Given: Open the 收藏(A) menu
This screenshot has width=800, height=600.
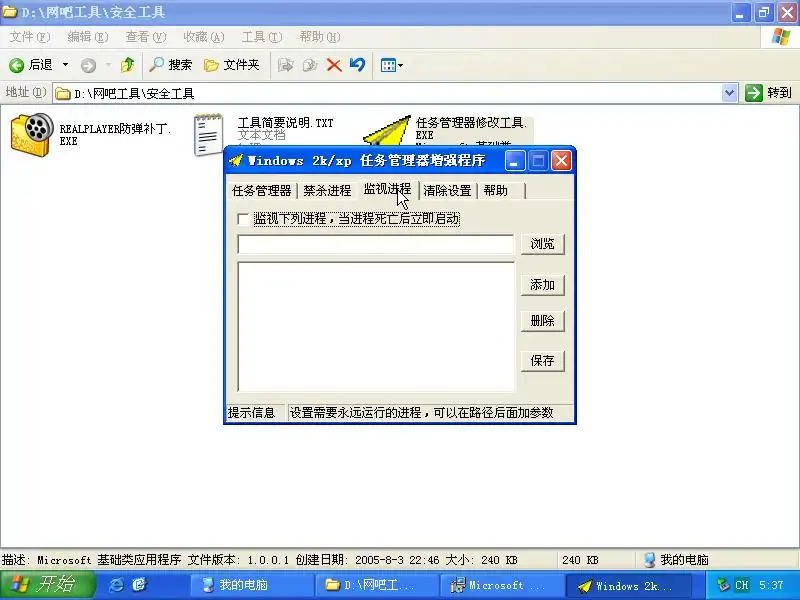Looking at the screenshot, I should pos(204,37).
